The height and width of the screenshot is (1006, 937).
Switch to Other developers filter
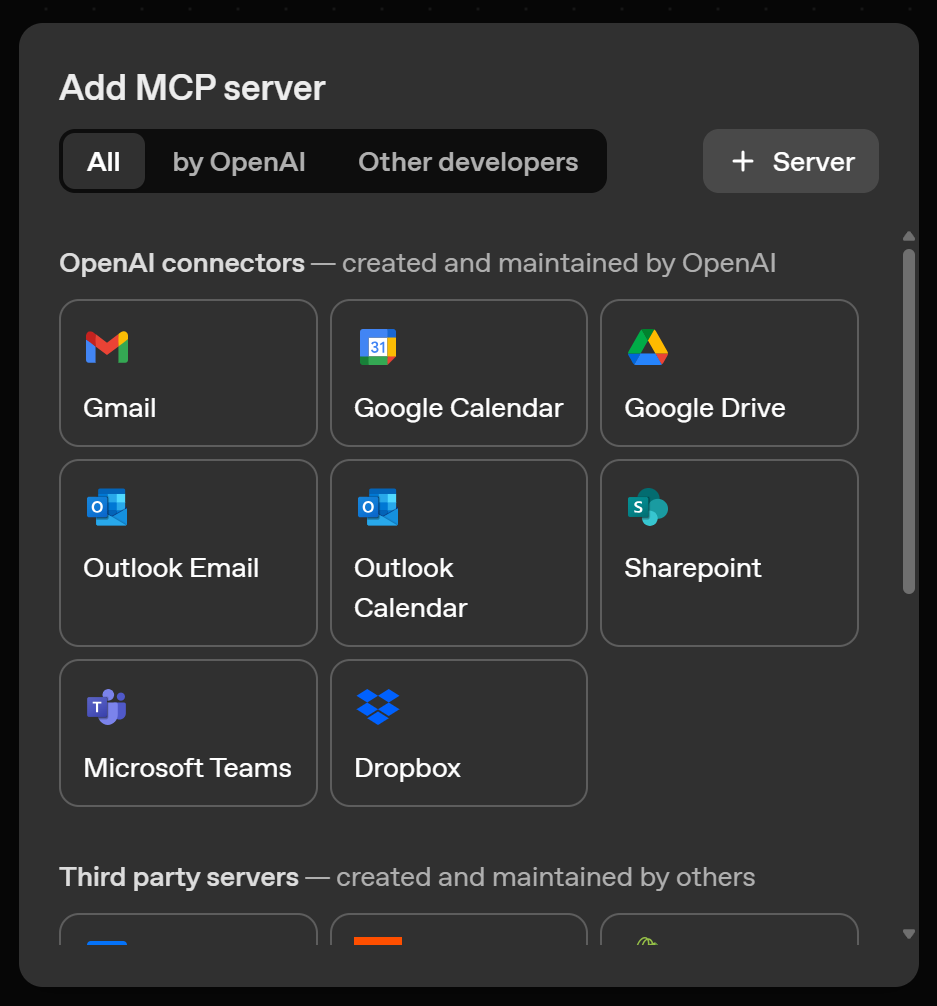coord(467,161)
